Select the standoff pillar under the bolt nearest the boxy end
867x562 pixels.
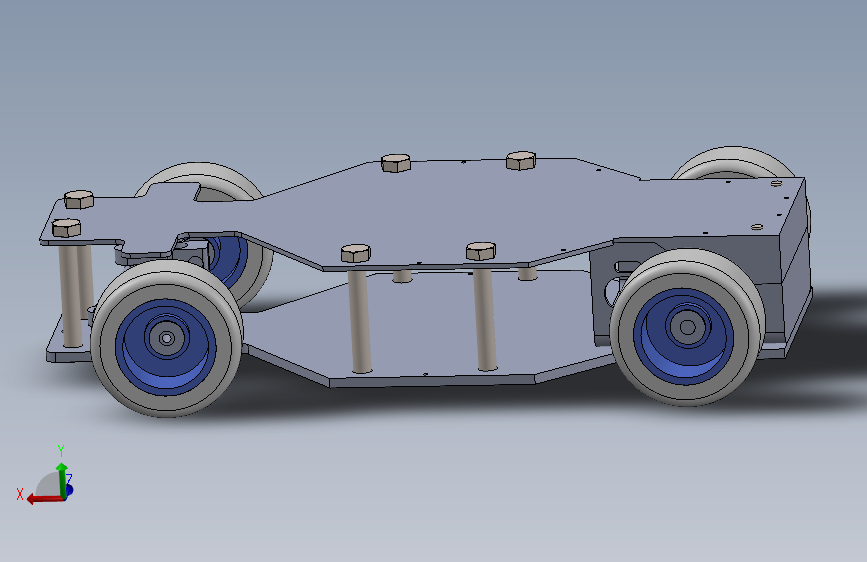(485, 314)
